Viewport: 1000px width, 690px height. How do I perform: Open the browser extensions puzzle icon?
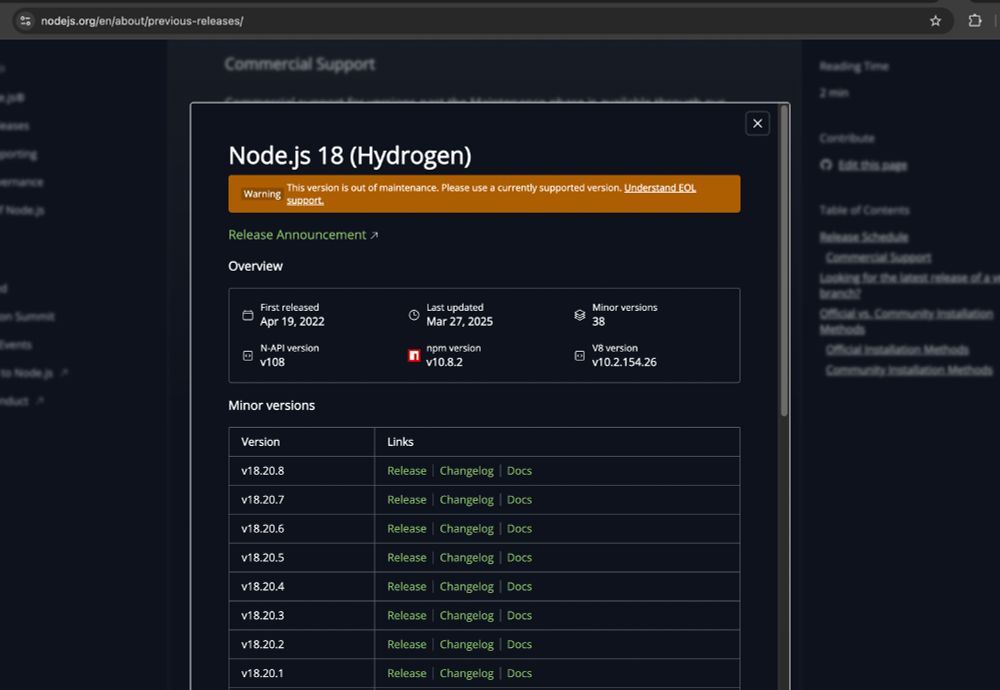tap(974, 21)
